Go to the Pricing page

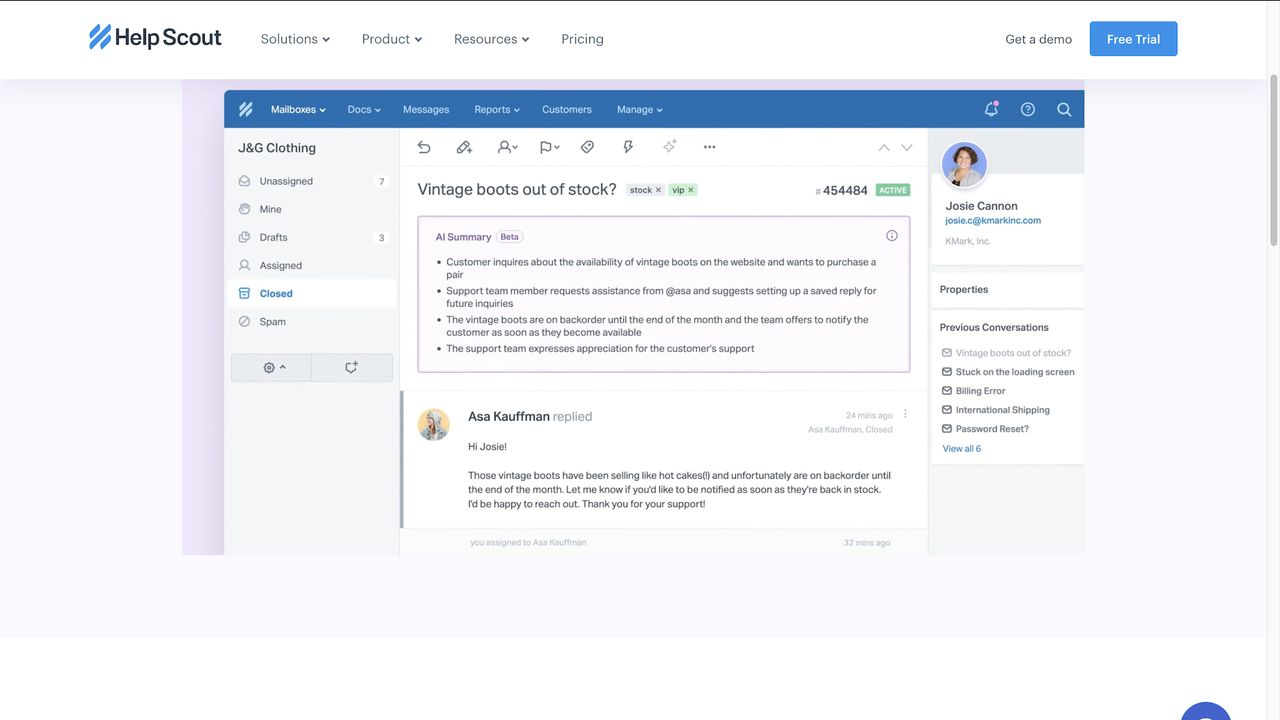point(582,39)
